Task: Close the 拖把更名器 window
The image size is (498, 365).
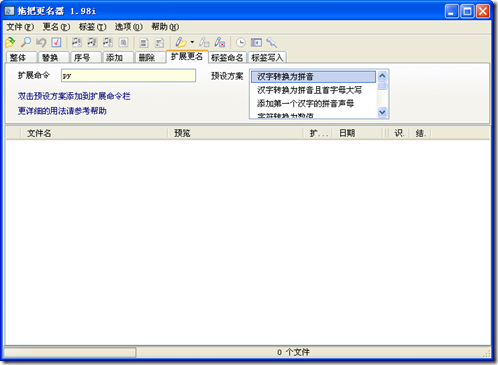Action: [x=483, y=11]
